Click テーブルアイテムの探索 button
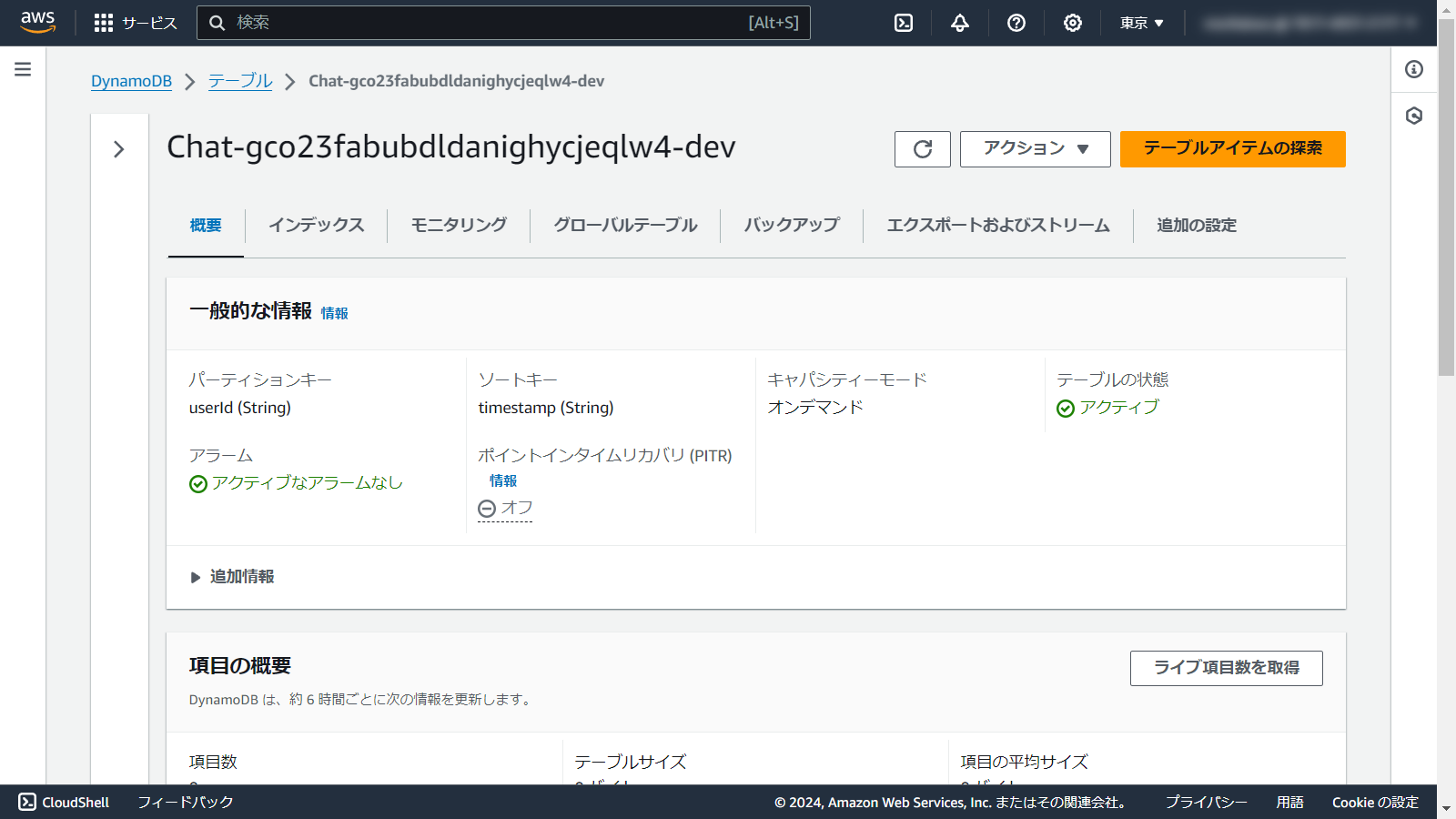This screenshot has height=819, width=1456. pos(1232,149)
